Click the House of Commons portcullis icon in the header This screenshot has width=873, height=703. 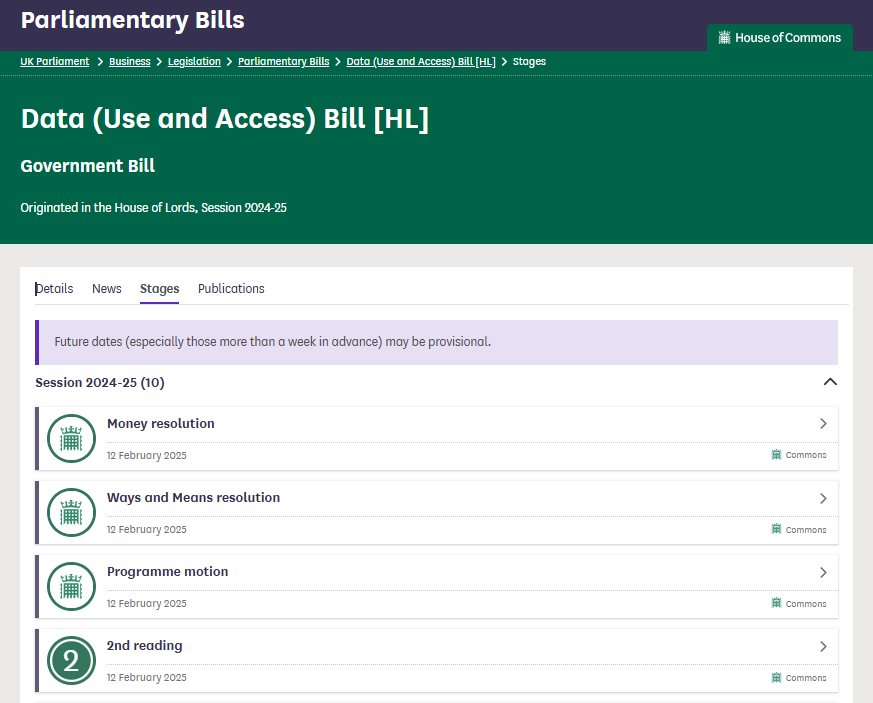tap(724, 38)
